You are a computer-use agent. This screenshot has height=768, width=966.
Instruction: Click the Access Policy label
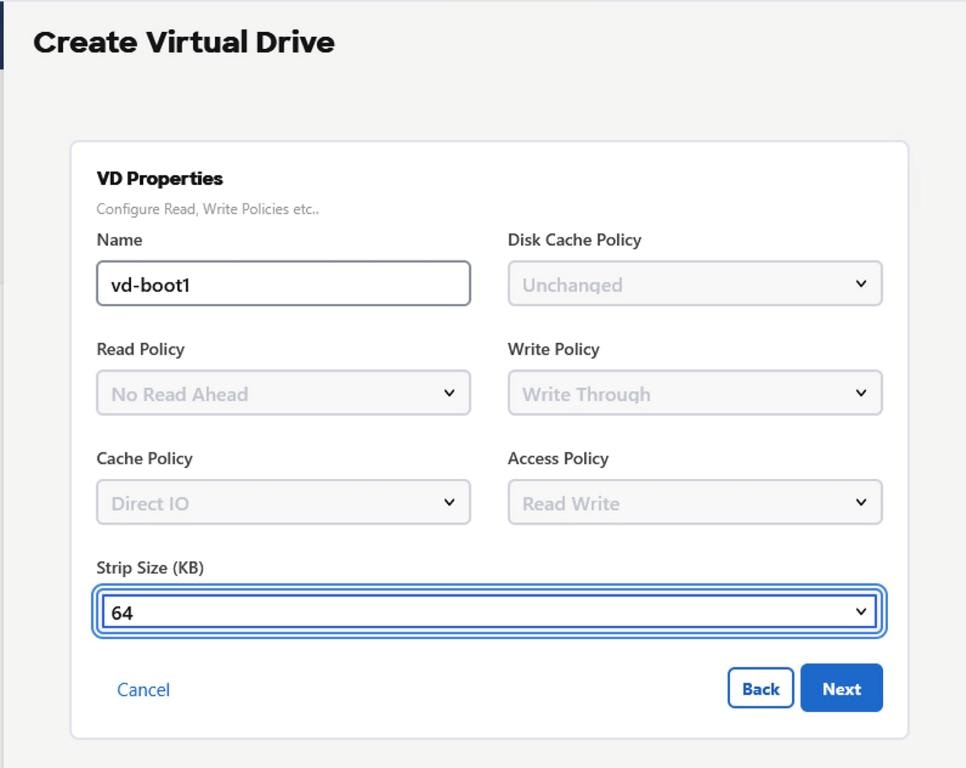558,458
